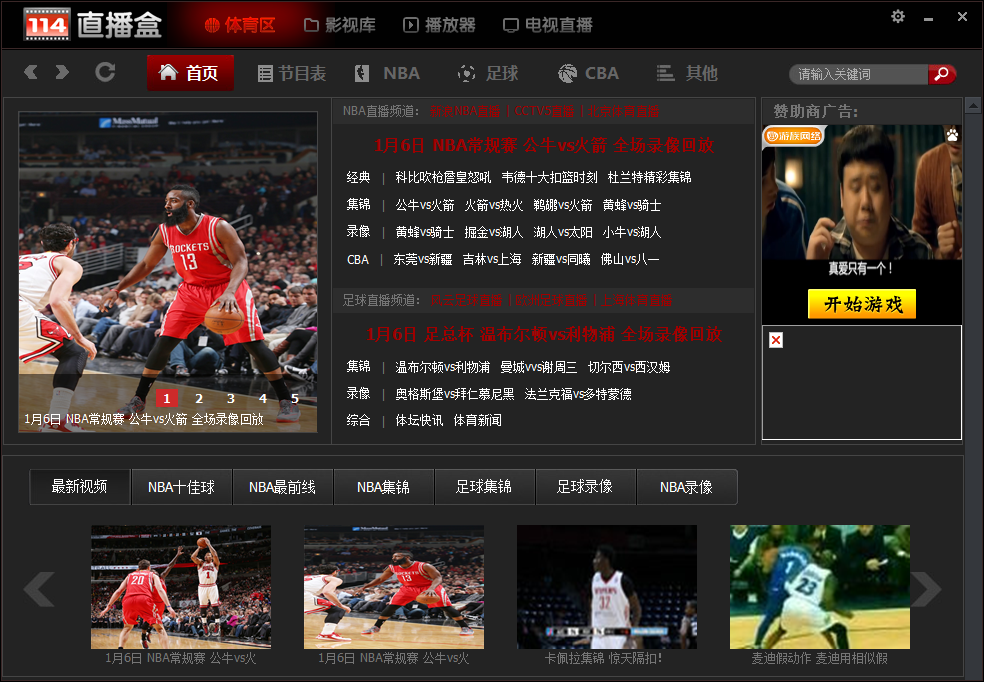Screen dimensions: 984x682
Task: Open 奥格斯堡vs拜仁慕尼黑 recording link
Action: (455, 394)
